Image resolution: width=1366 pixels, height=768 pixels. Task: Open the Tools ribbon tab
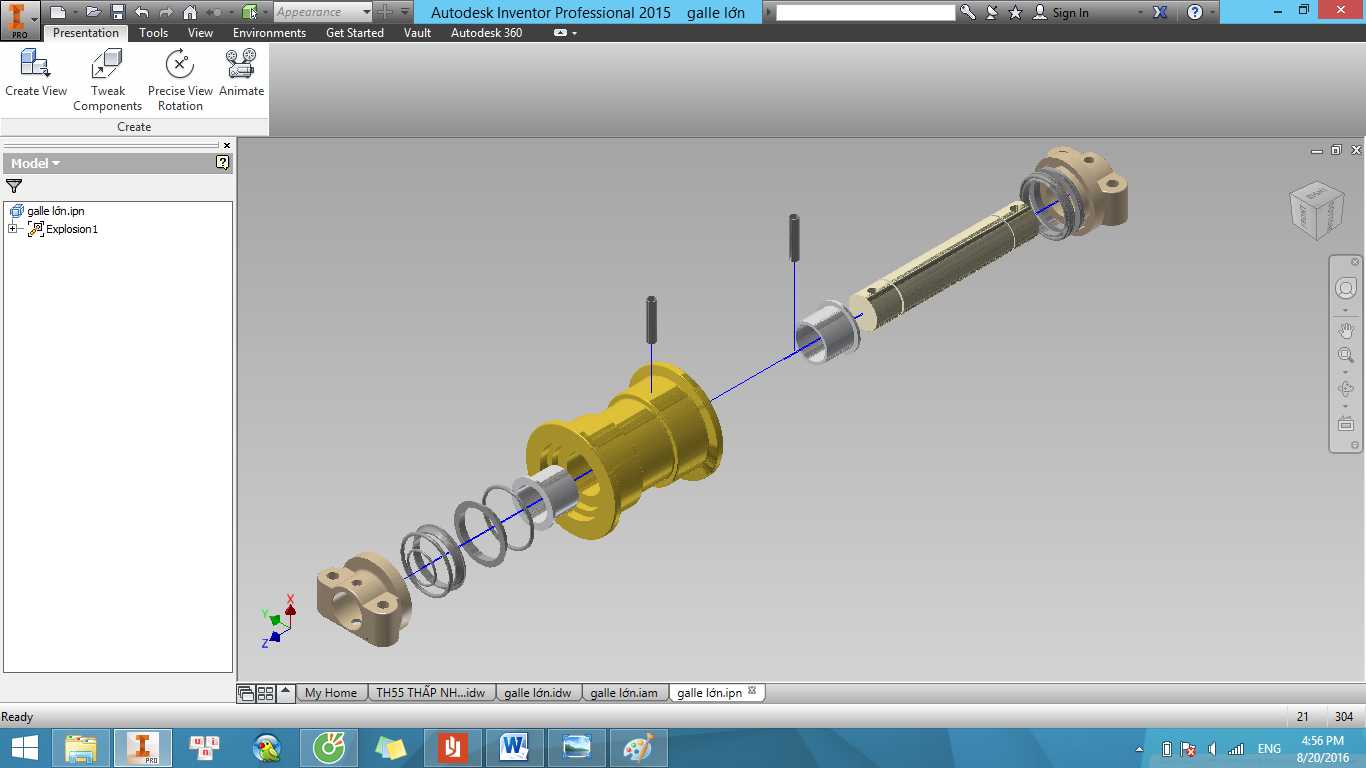[x=154, y=33]
